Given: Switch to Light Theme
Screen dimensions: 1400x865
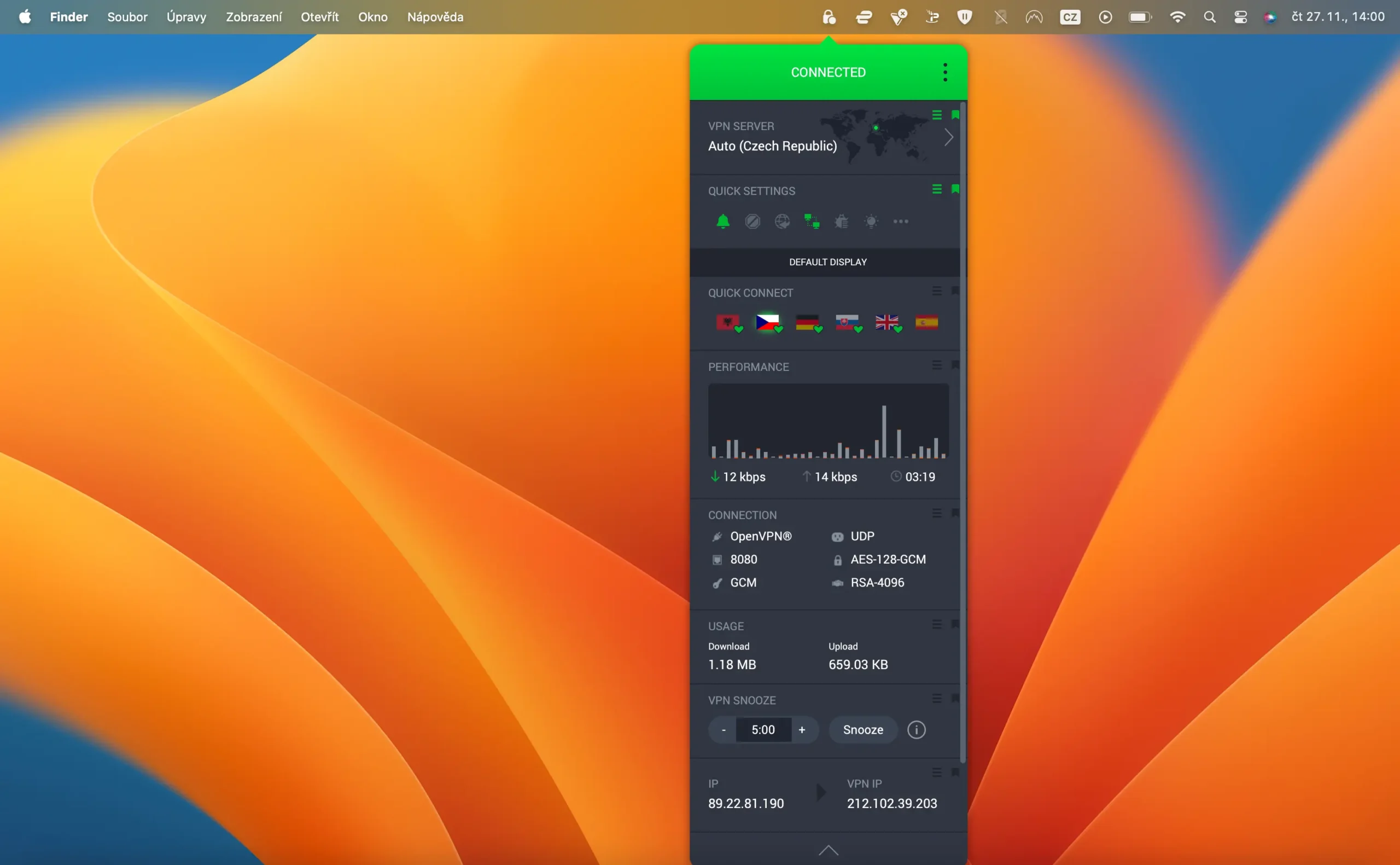Looking at the screenshot, I should 872,222.
